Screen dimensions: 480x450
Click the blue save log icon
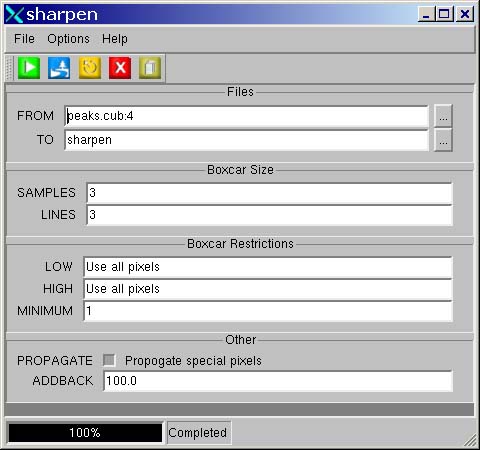[59, 68]
